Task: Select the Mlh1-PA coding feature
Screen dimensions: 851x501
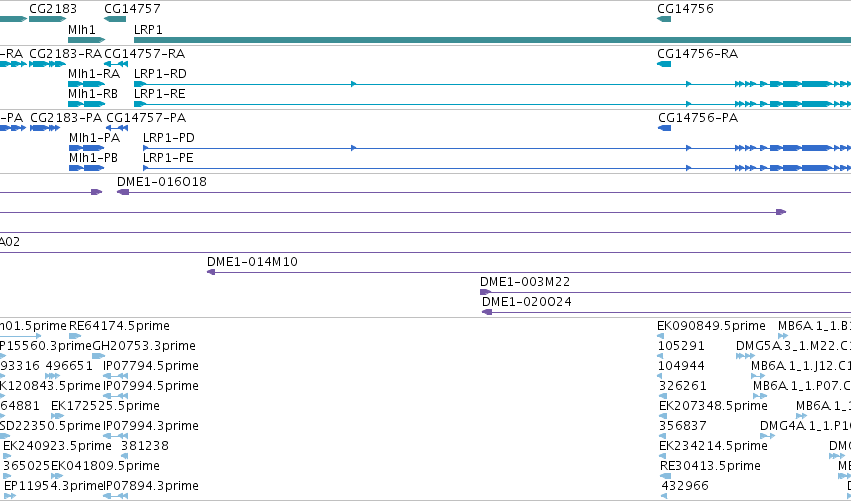Action: tap(87, 148)
